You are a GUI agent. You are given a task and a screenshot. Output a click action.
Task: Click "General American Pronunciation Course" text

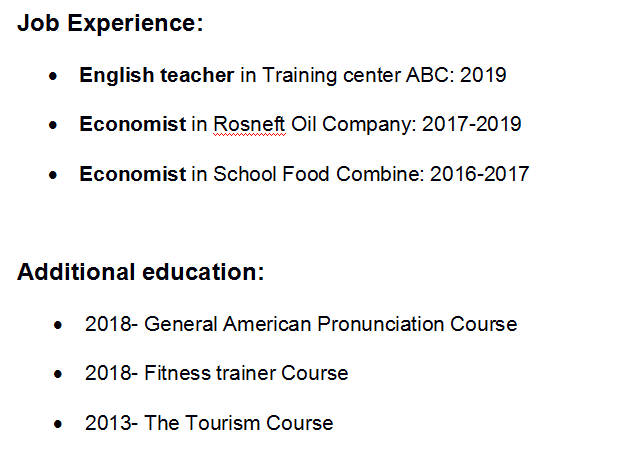tap(330, 324)
